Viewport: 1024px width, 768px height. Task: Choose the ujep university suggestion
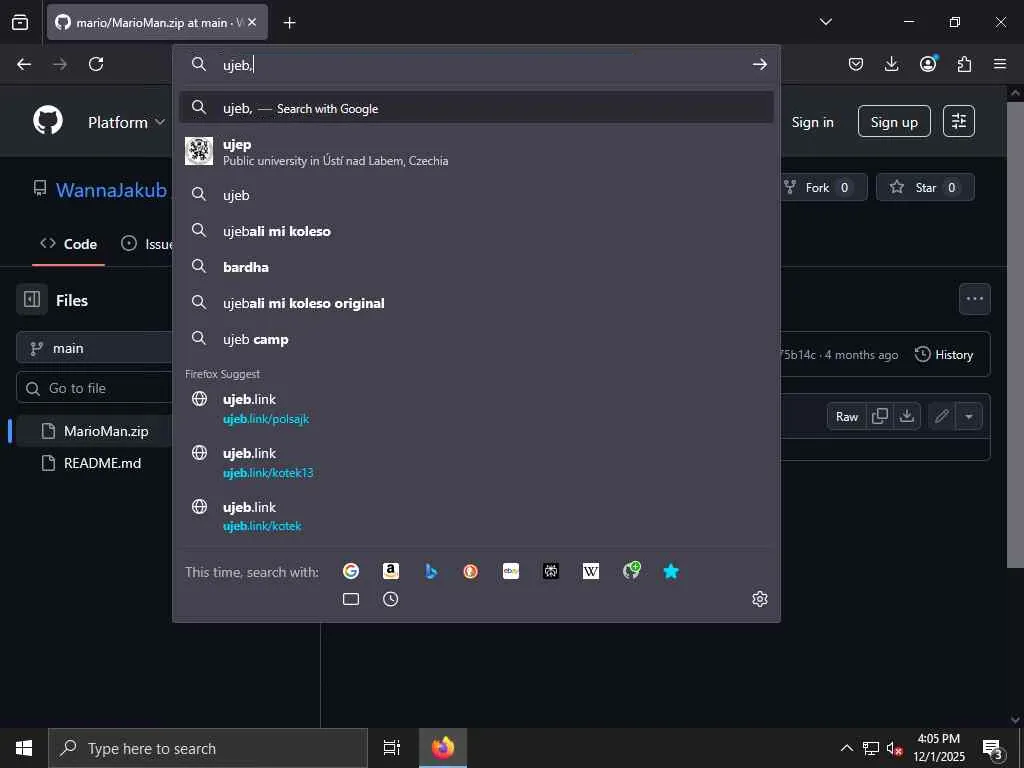tap(476, 152)
